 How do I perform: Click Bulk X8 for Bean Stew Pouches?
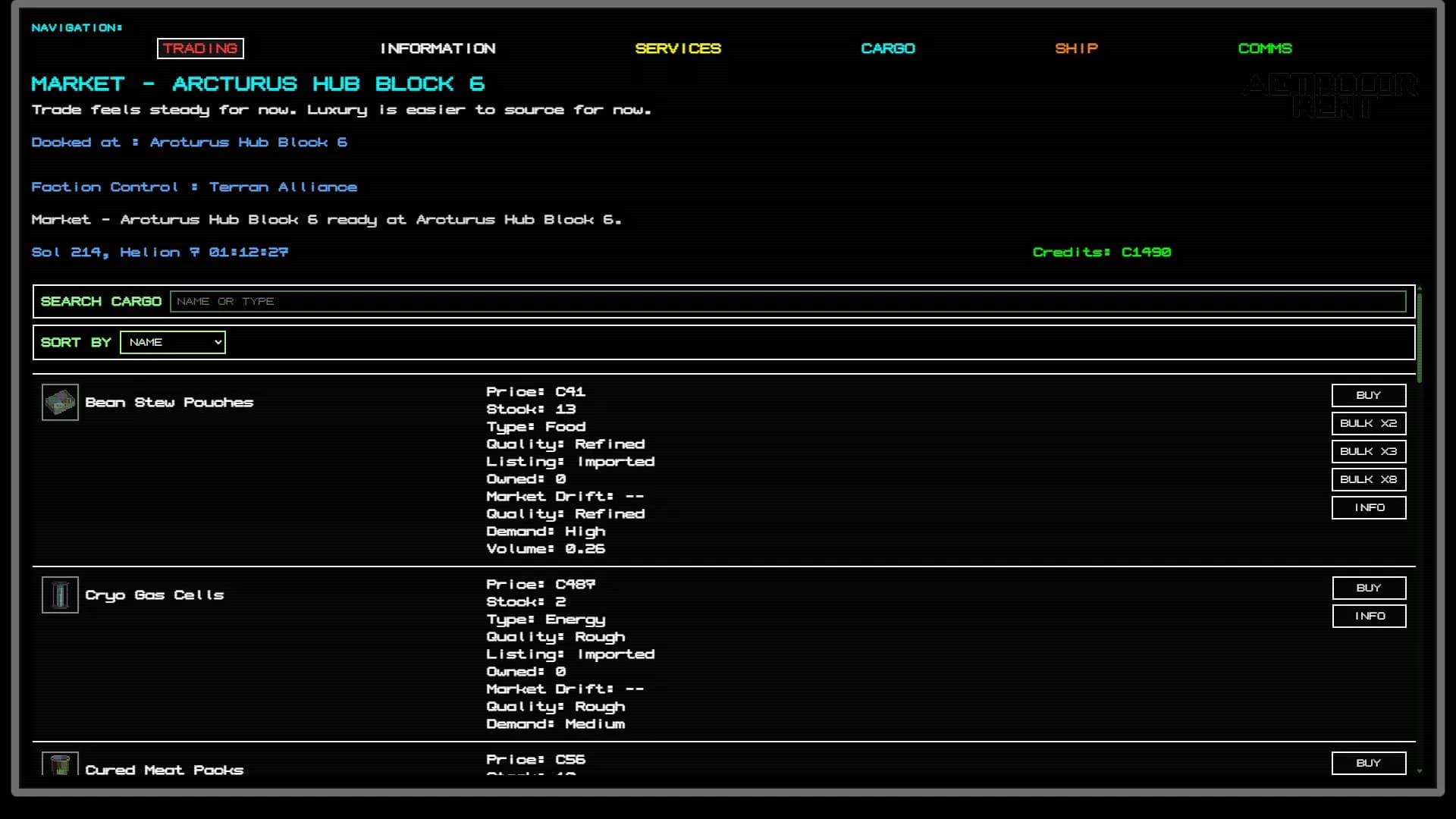pyautogui.click(x=1369, y=479)
